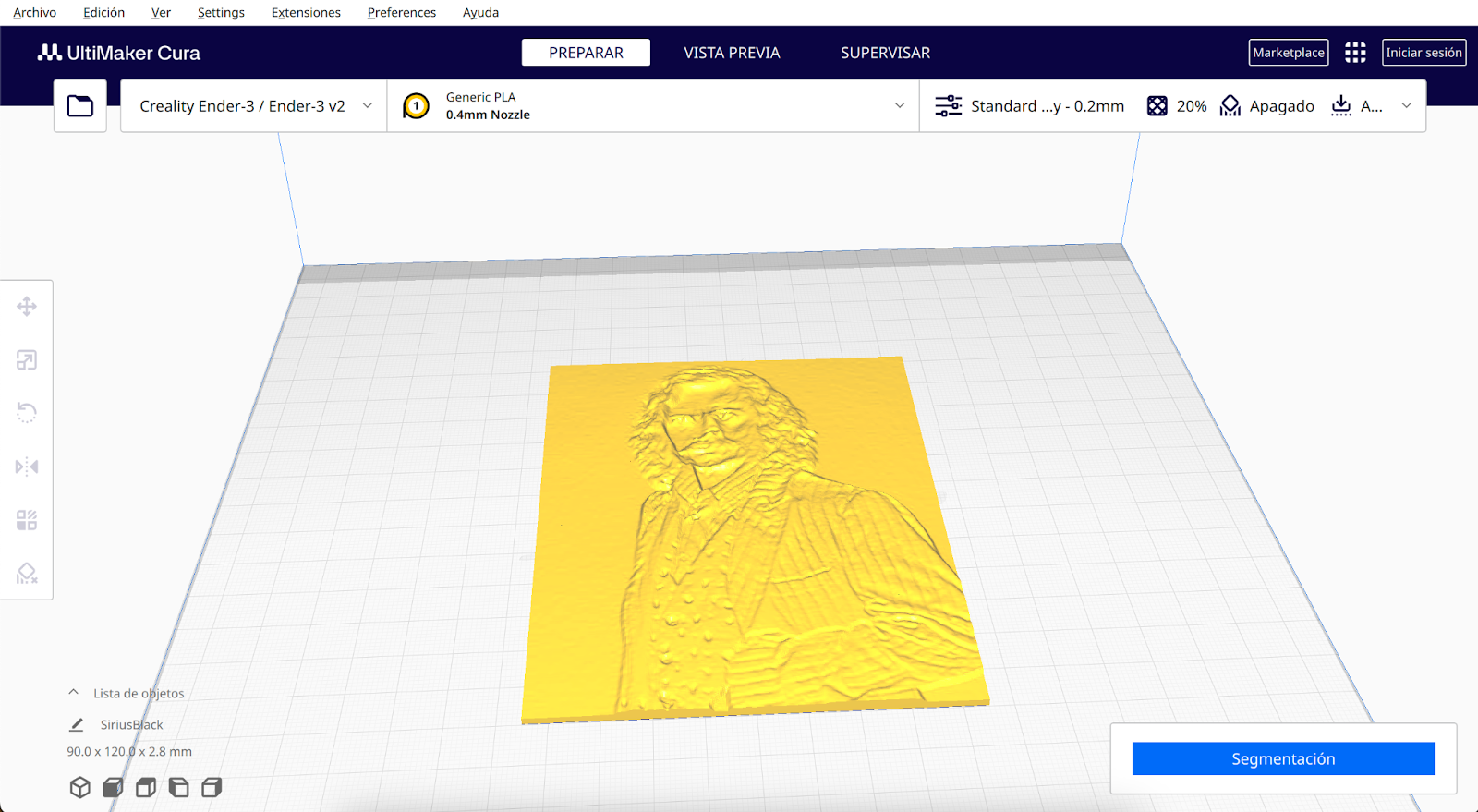
Task: Open the Preferences menu
Action: point(402,13)
